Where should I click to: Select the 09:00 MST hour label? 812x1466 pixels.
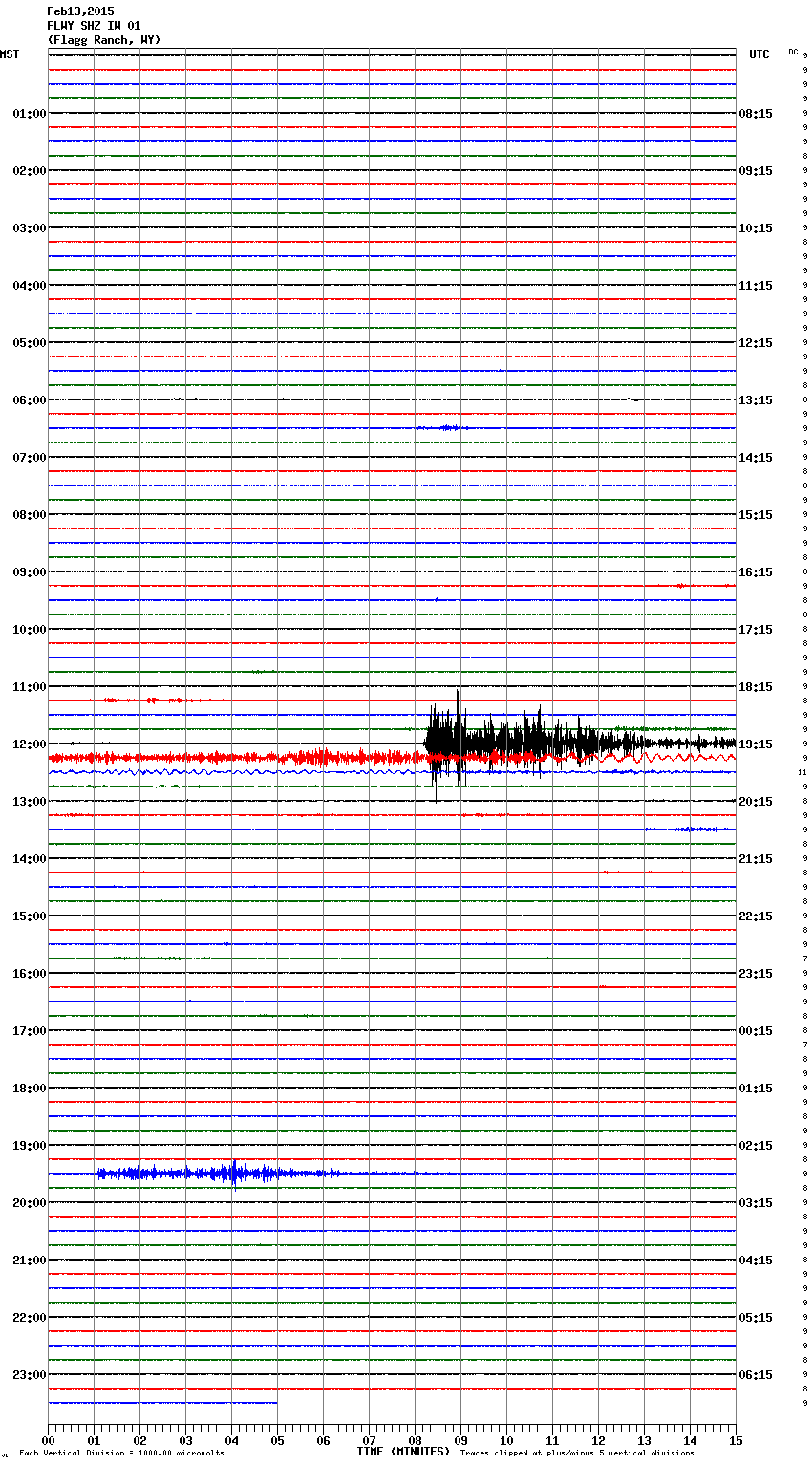point(30,572)
